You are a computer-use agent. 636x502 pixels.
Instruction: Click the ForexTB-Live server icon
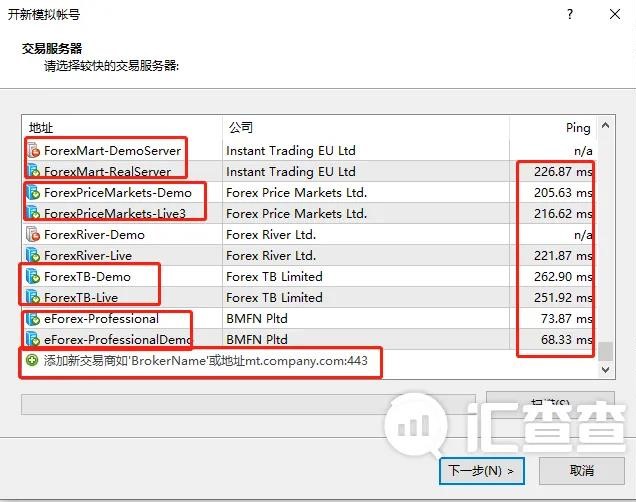(33, 298)
